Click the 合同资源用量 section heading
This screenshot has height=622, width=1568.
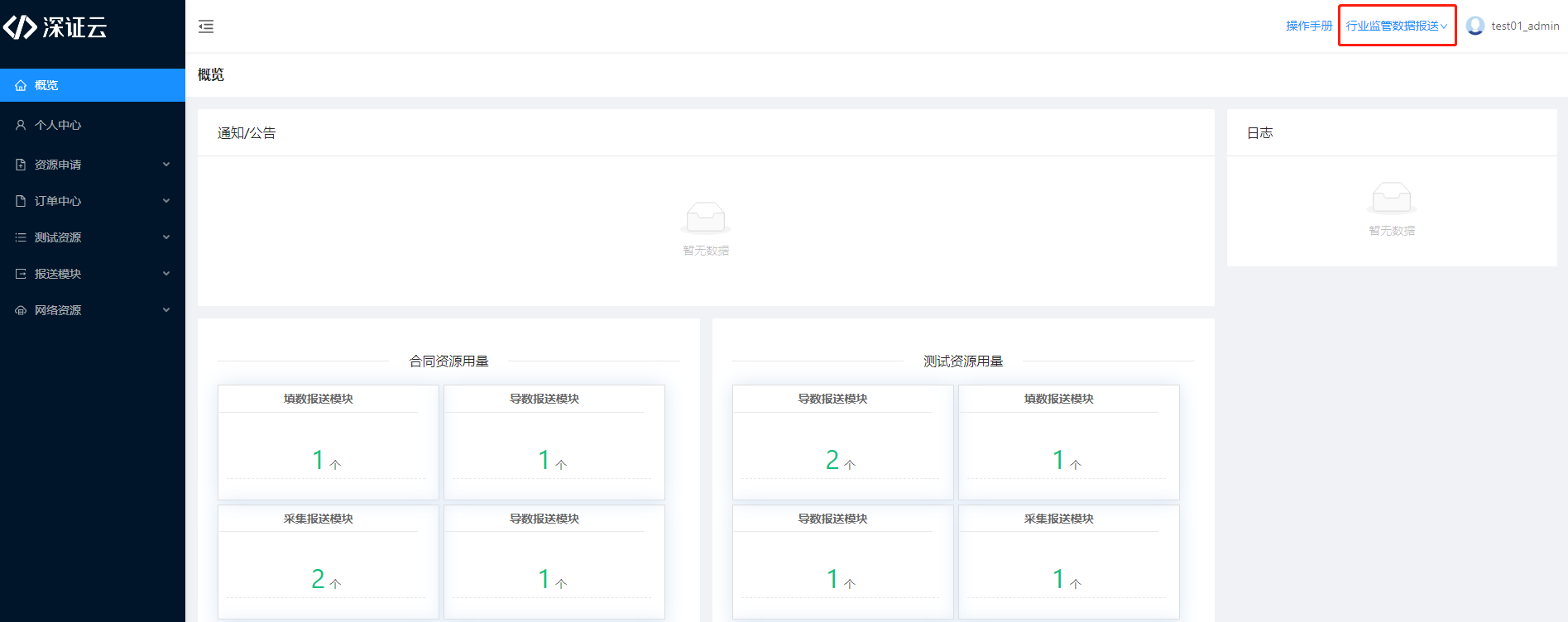pyautogui.click(x=448, y=361)
